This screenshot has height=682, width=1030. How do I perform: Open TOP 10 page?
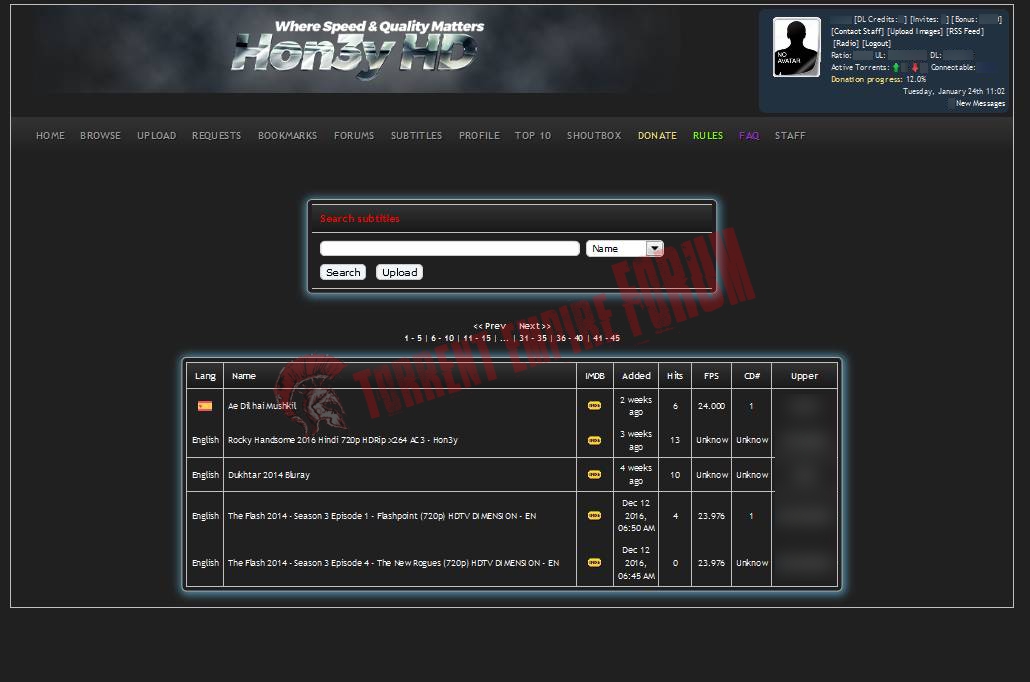[533, 135]
